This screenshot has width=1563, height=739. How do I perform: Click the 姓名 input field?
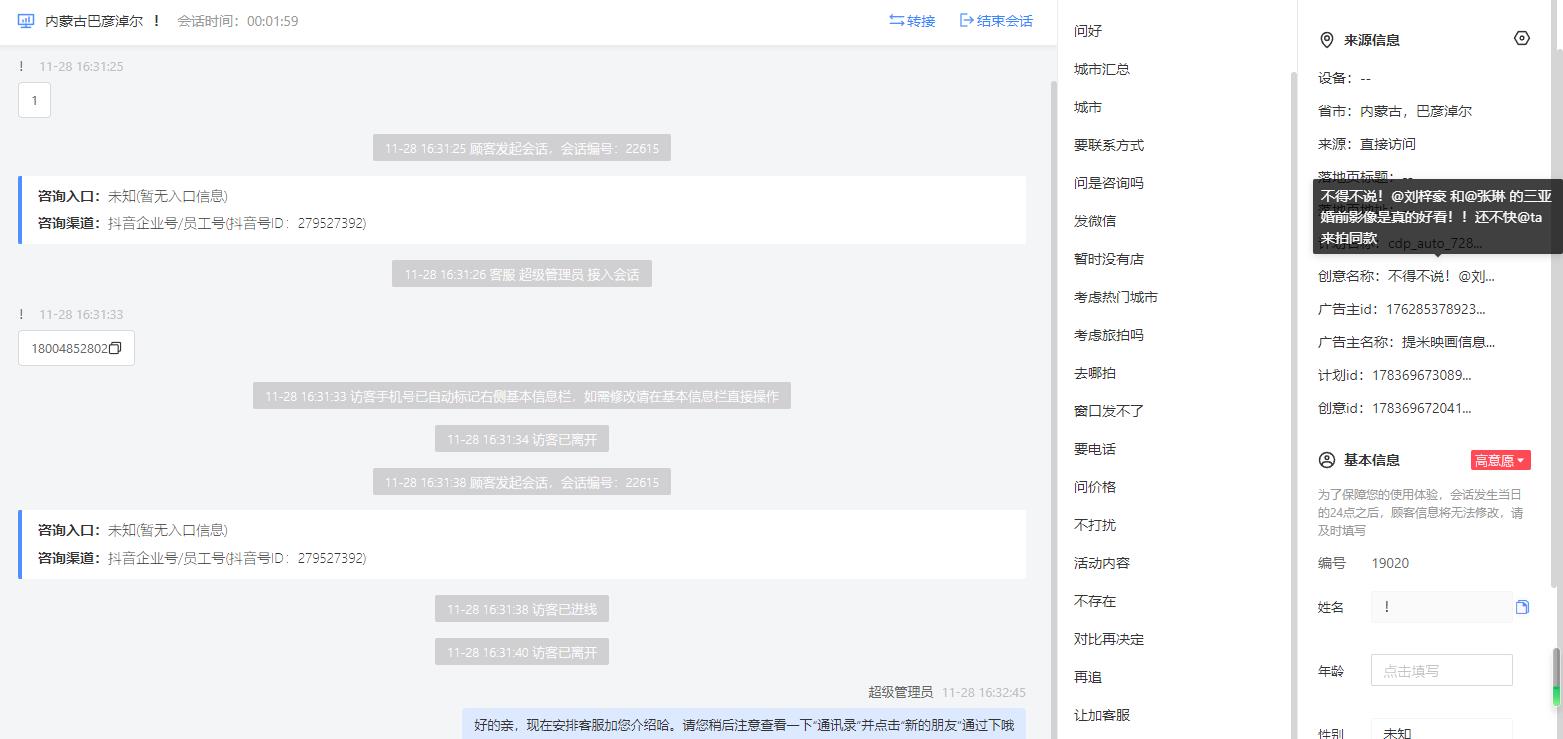point(1441,607)
